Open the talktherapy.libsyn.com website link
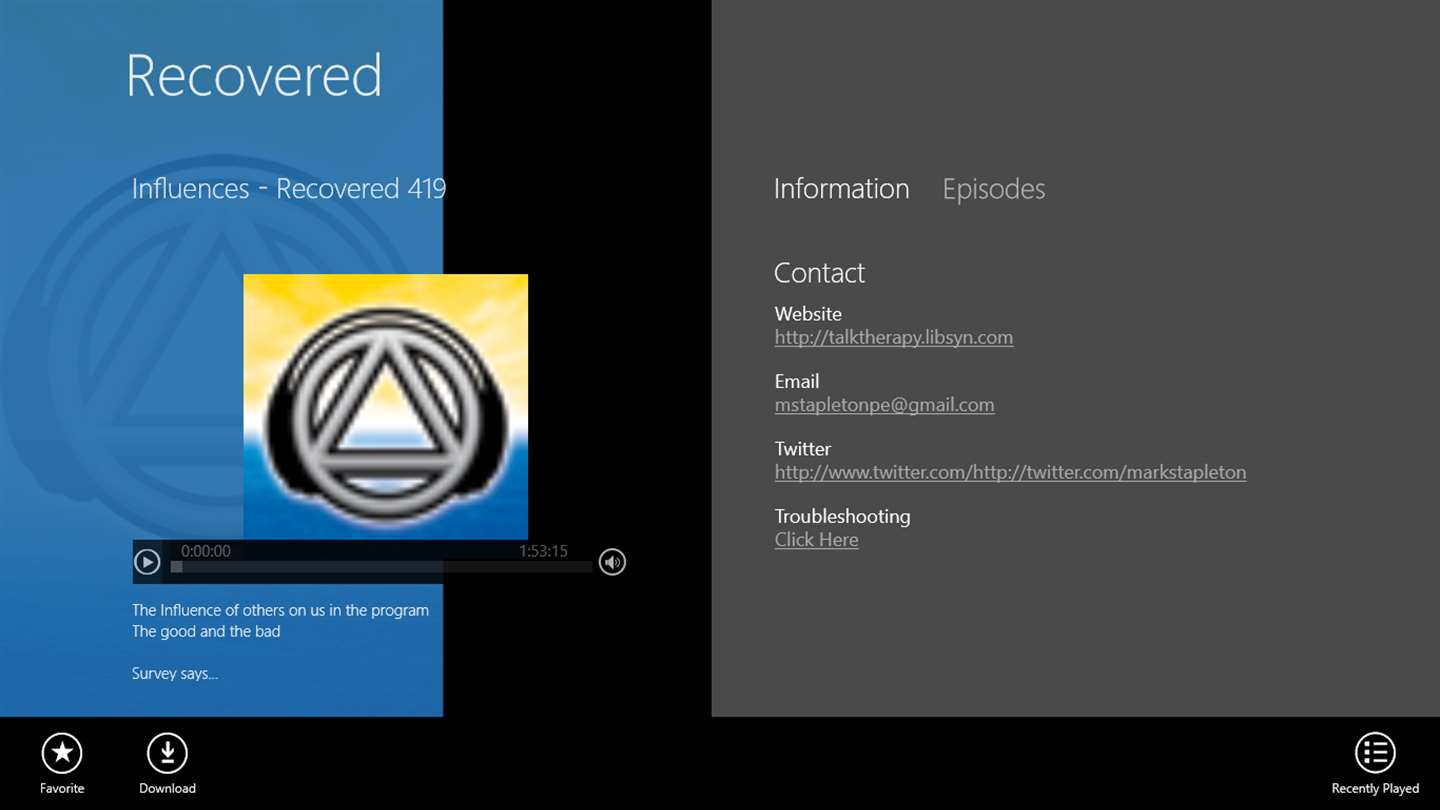This screenshot has height=810, width=1440. tap(893, 338)
